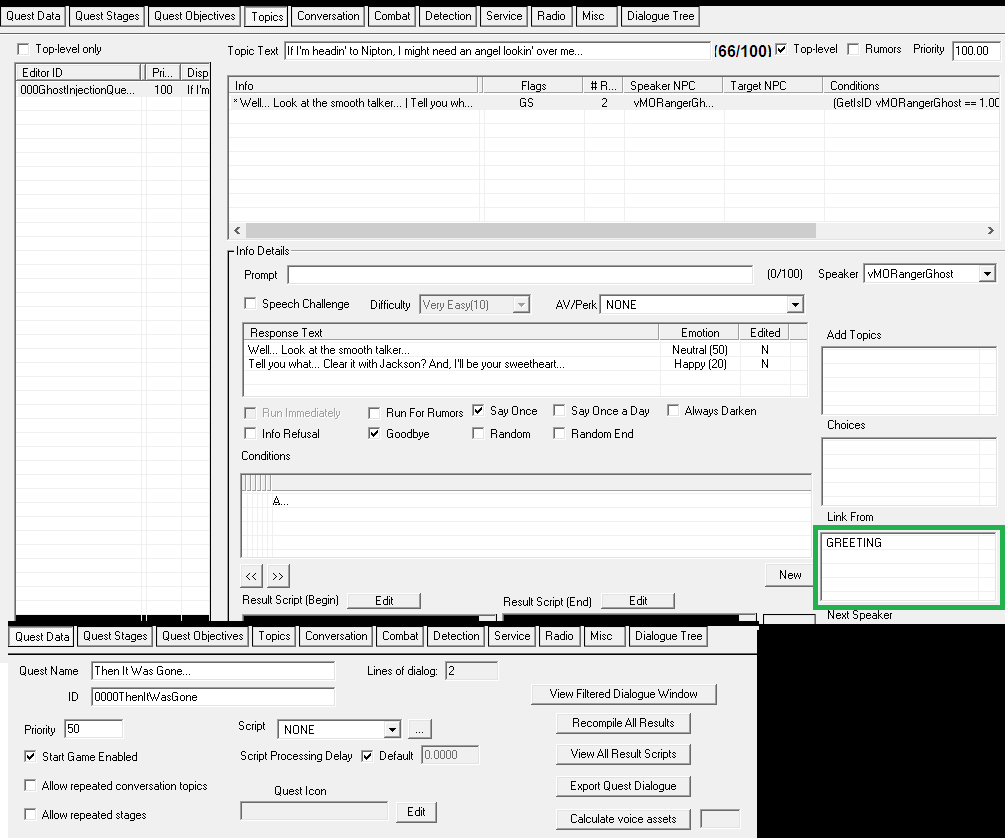The height and width of the screenshot is (838, 1005).
Task: Select topic 000GhostInjectionQue... in list
Action: [113, 90]
